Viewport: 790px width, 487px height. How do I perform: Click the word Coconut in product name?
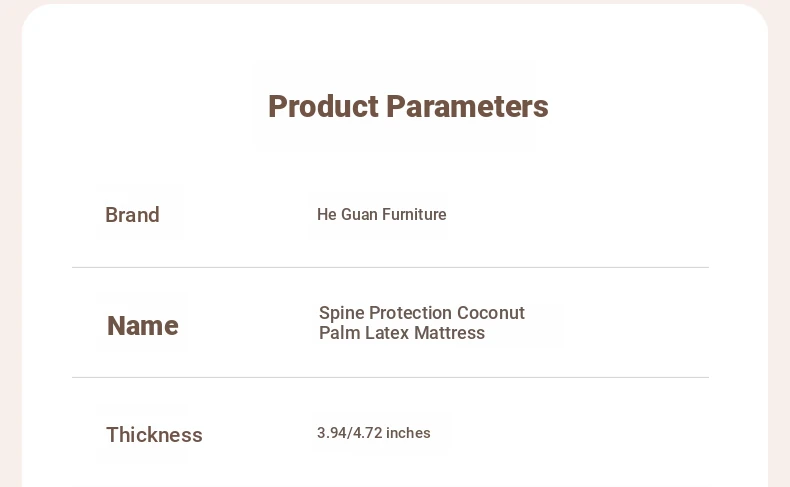click(x=491, y=313)
